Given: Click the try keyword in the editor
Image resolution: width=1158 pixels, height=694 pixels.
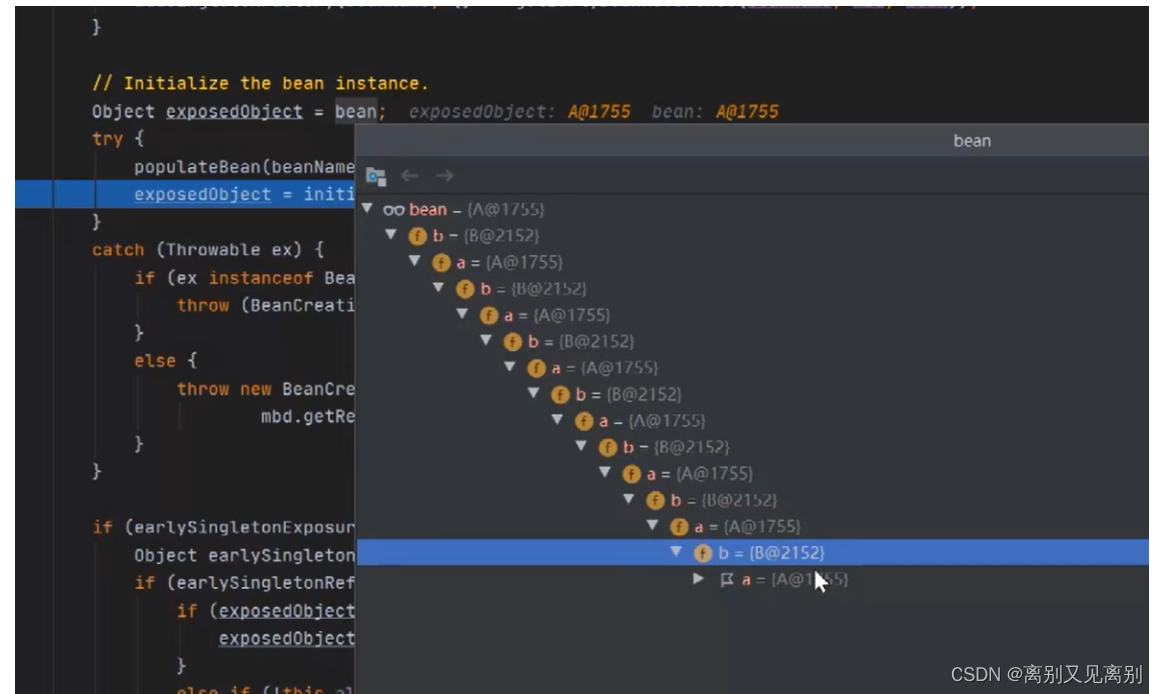Looking at the screenshot, I should click(x=107, y=140).
